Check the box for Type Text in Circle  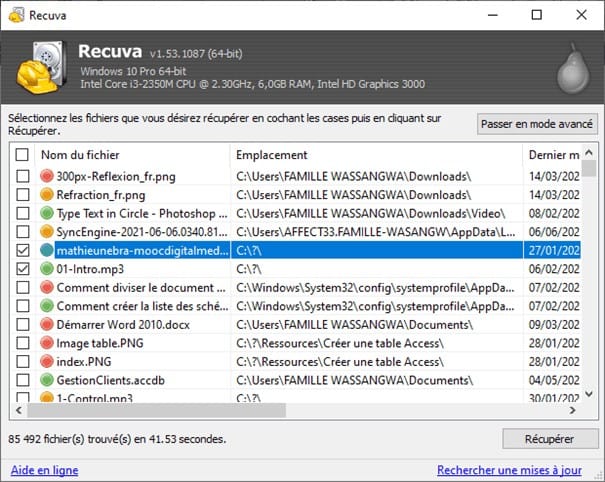click(23, 213)
